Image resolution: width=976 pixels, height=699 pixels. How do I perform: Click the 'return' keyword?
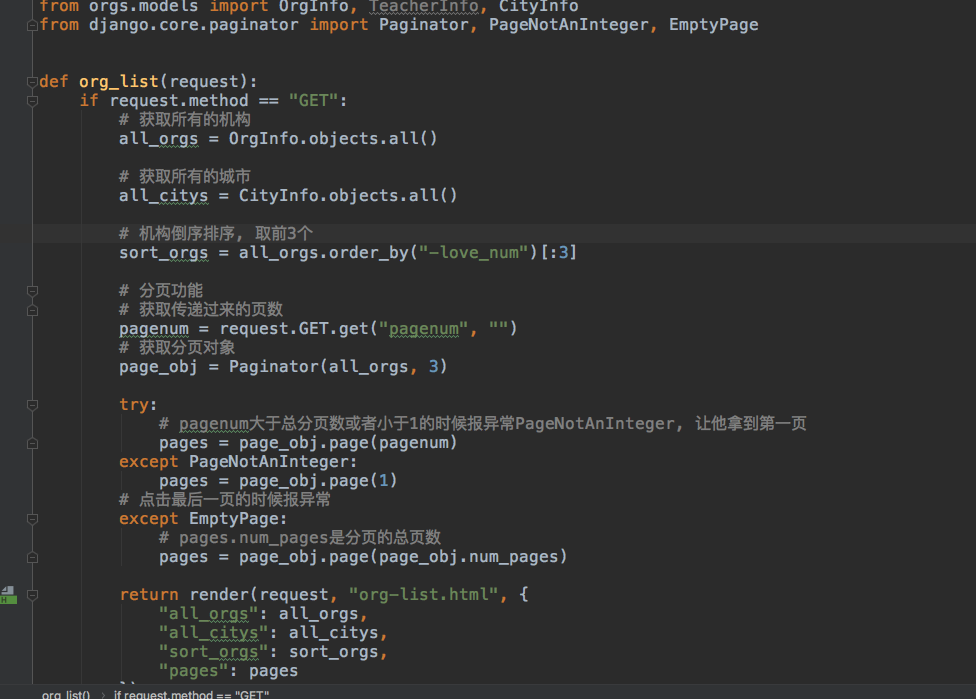click(x=149, y=594)
